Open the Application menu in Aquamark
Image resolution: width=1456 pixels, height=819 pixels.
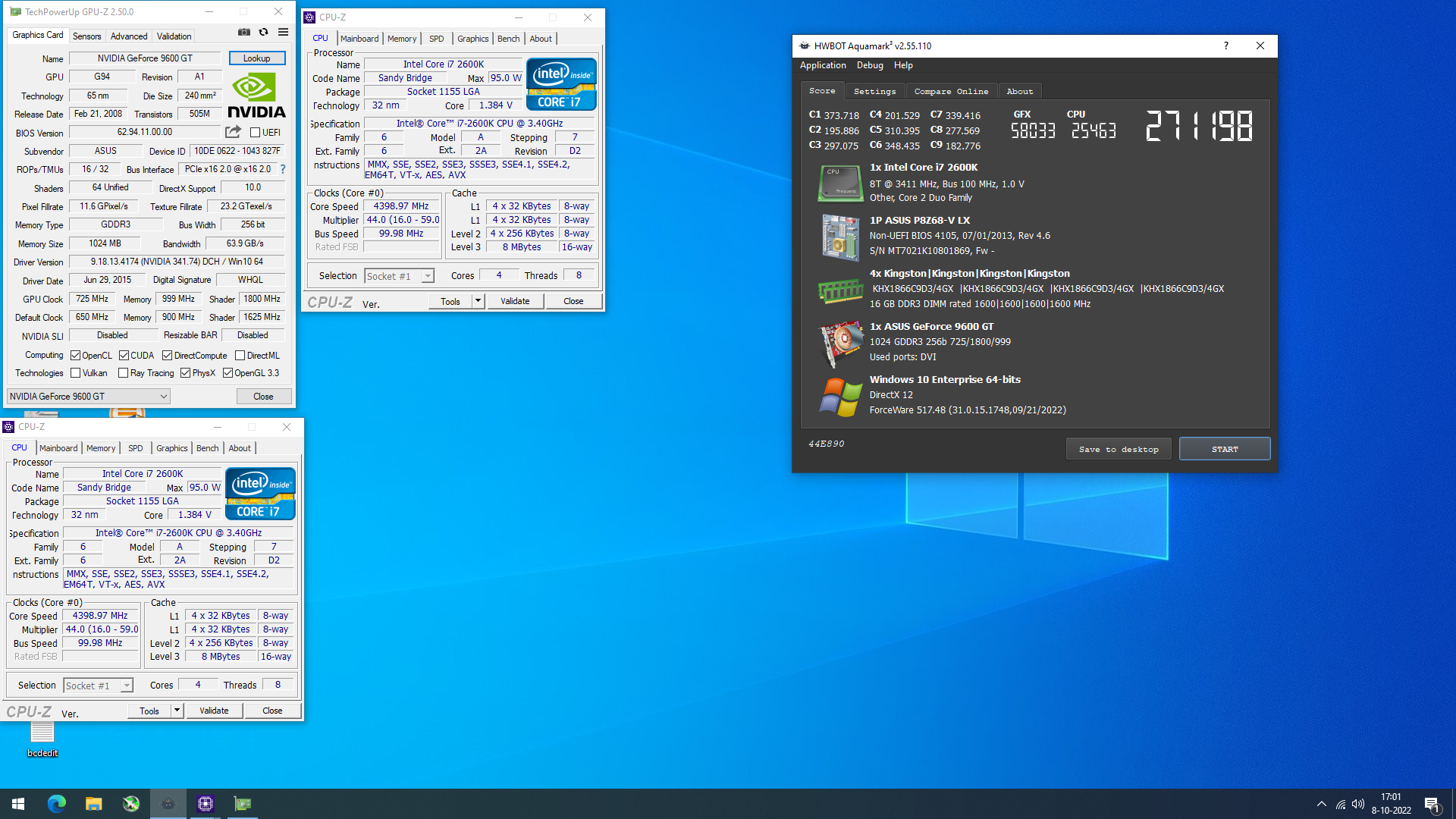coord(823,65)
